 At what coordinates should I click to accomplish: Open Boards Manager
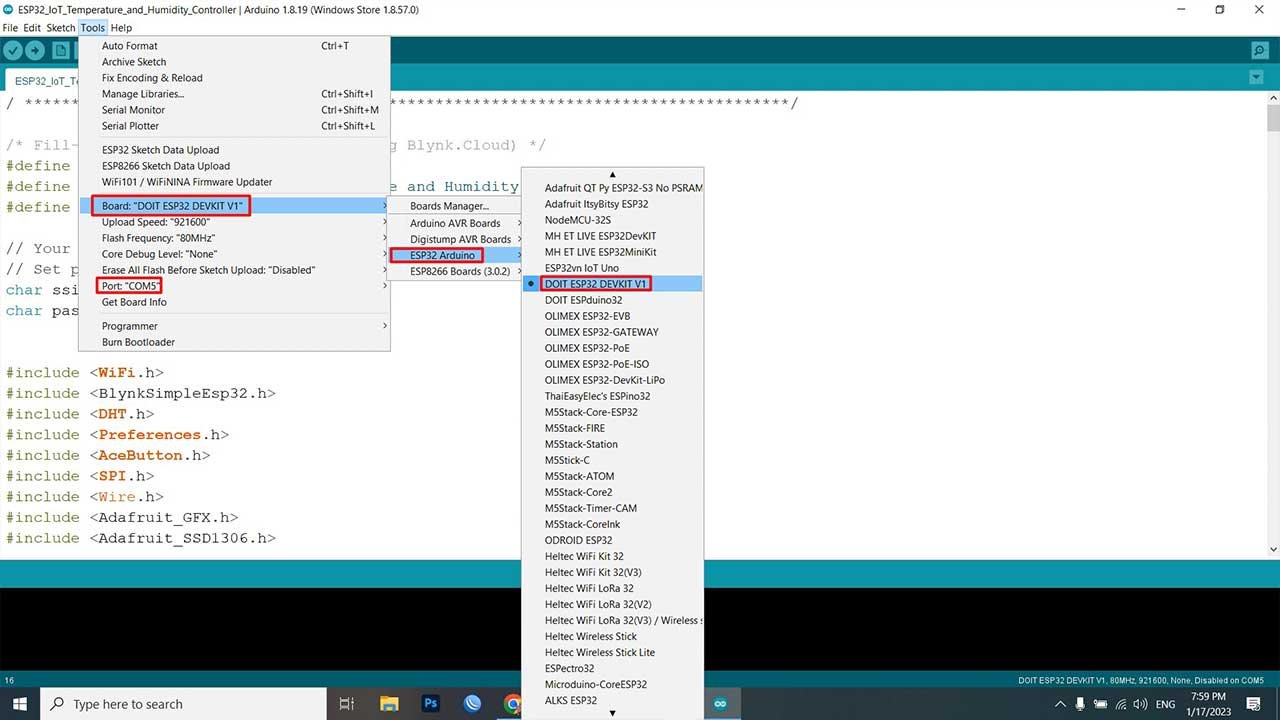(x=449, y=206)
